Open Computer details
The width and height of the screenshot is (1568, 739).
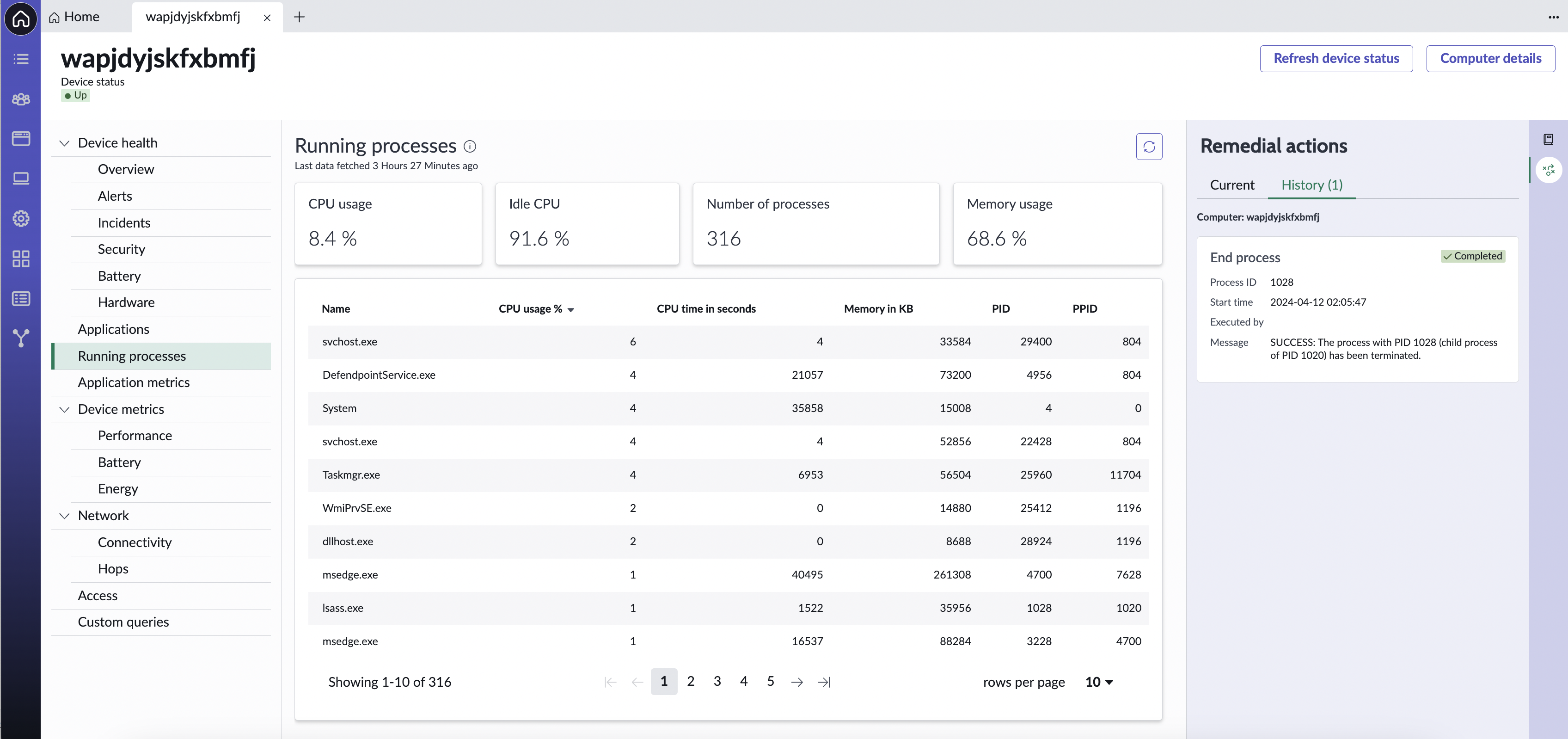[1490, 58]
